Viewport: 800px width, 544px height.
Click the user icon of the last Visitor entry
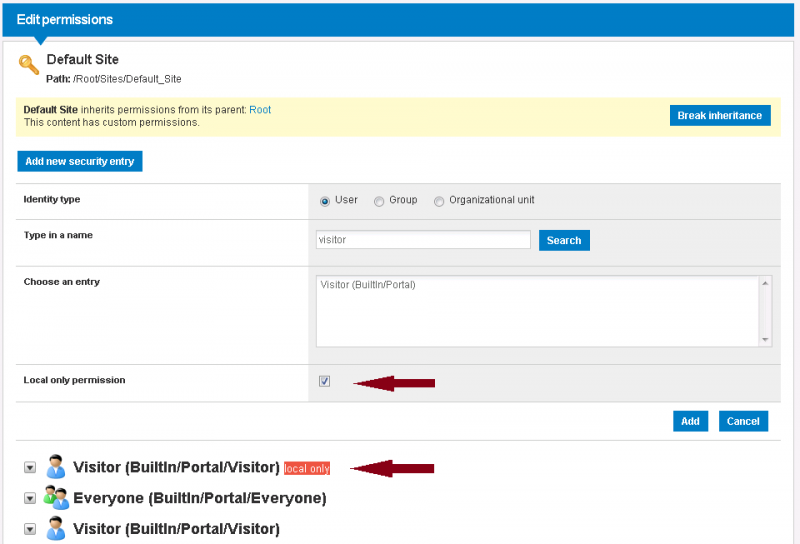(56, 528)
